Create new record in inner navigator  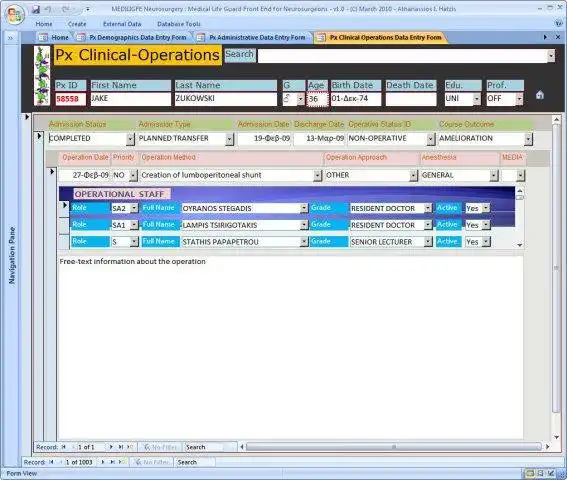tap(131, 447)
